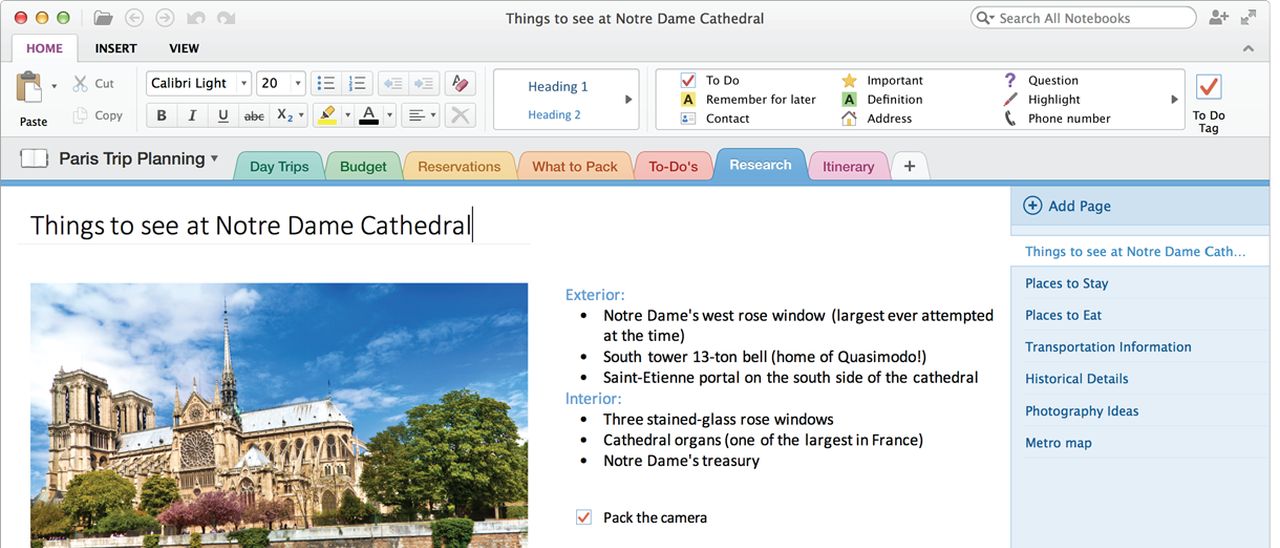Apply the Contact tag
This screenshot has height=548, width=1280.
715,118
